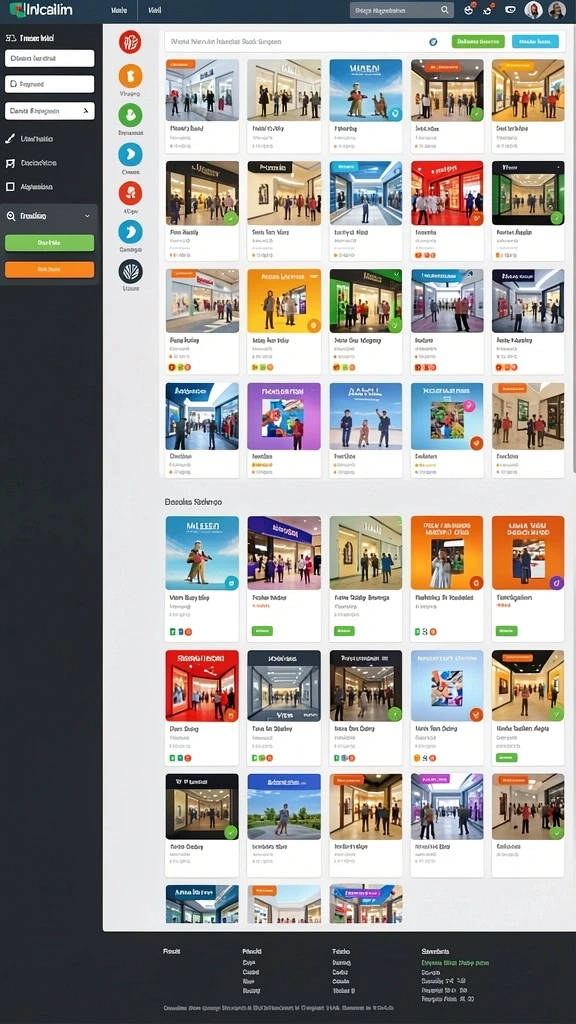This screenshot has height=1024, width=576.
Task: Click the magnifier icon in the header search box
Action: pos(445,10)
